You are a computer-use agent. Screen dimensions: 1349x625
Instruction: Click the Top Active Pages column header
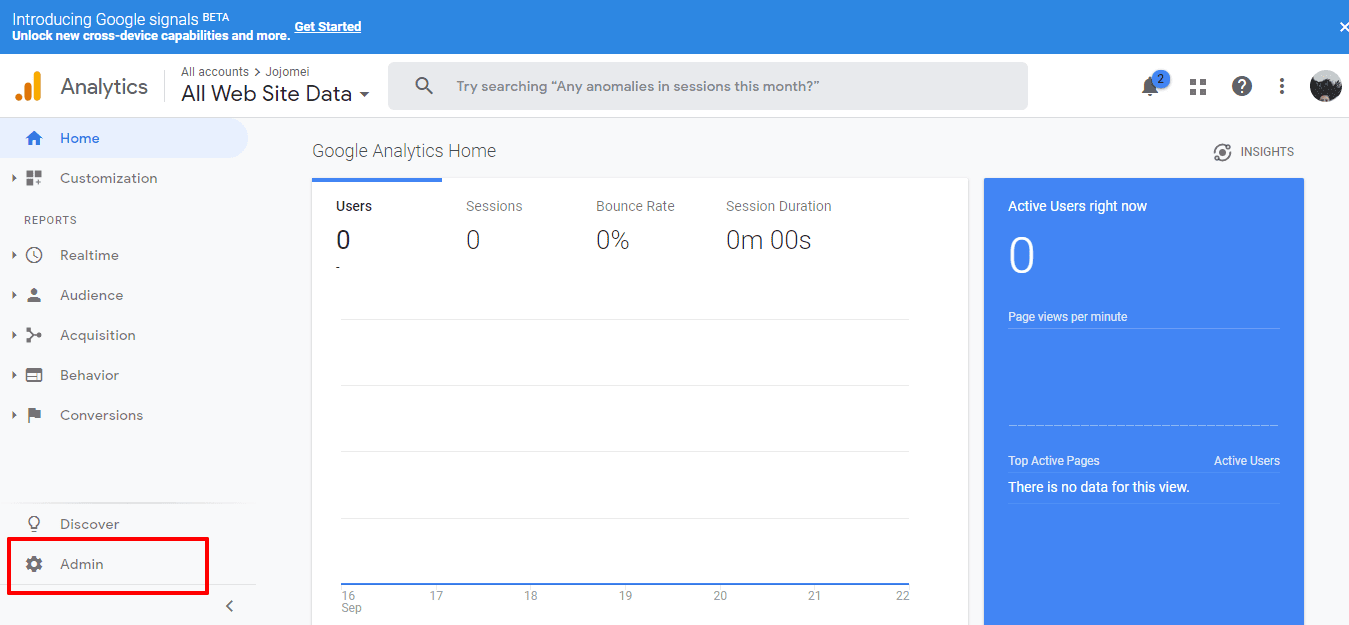[1054, 461]
